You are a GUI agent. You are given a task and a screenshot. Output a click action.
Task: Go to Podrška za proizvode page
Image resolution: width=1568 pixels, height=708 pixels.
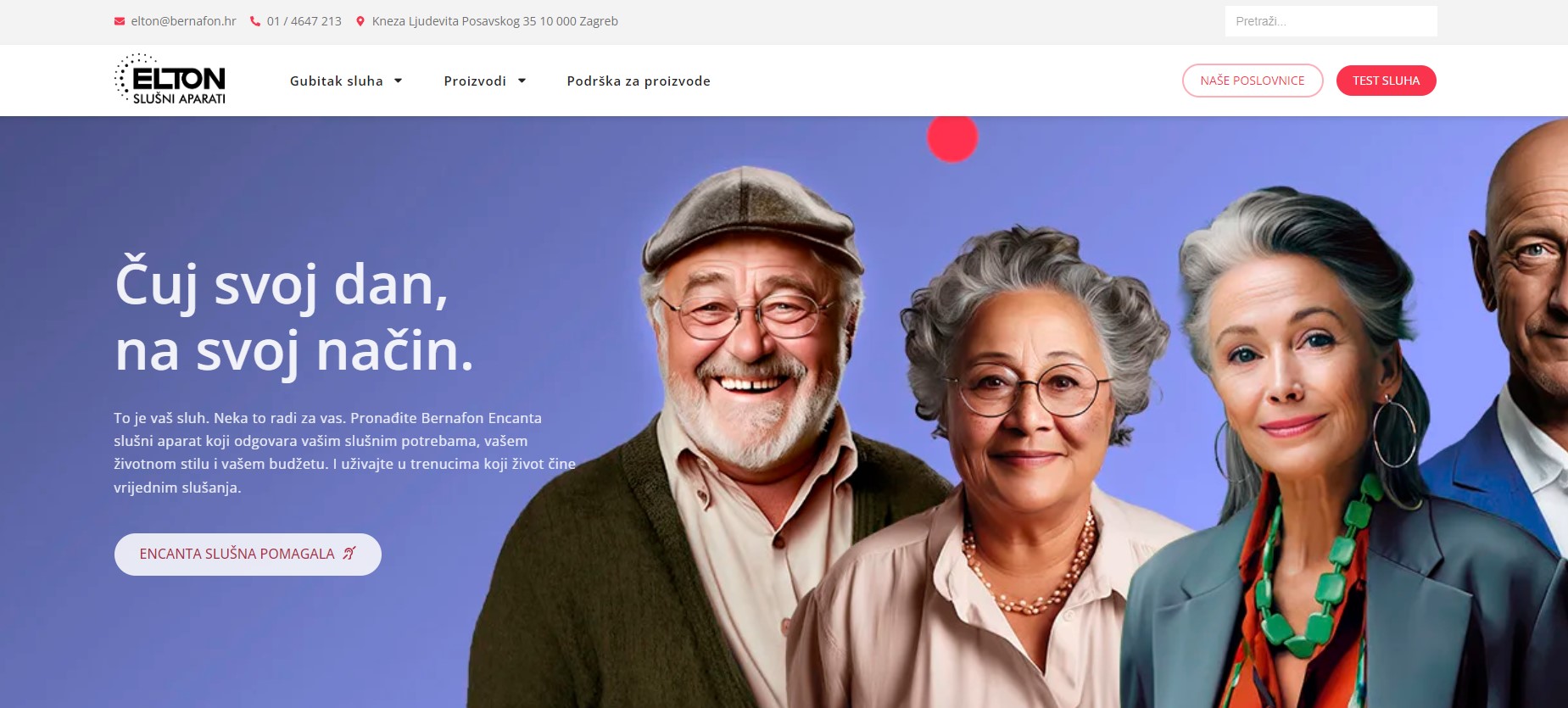(639, 81)
